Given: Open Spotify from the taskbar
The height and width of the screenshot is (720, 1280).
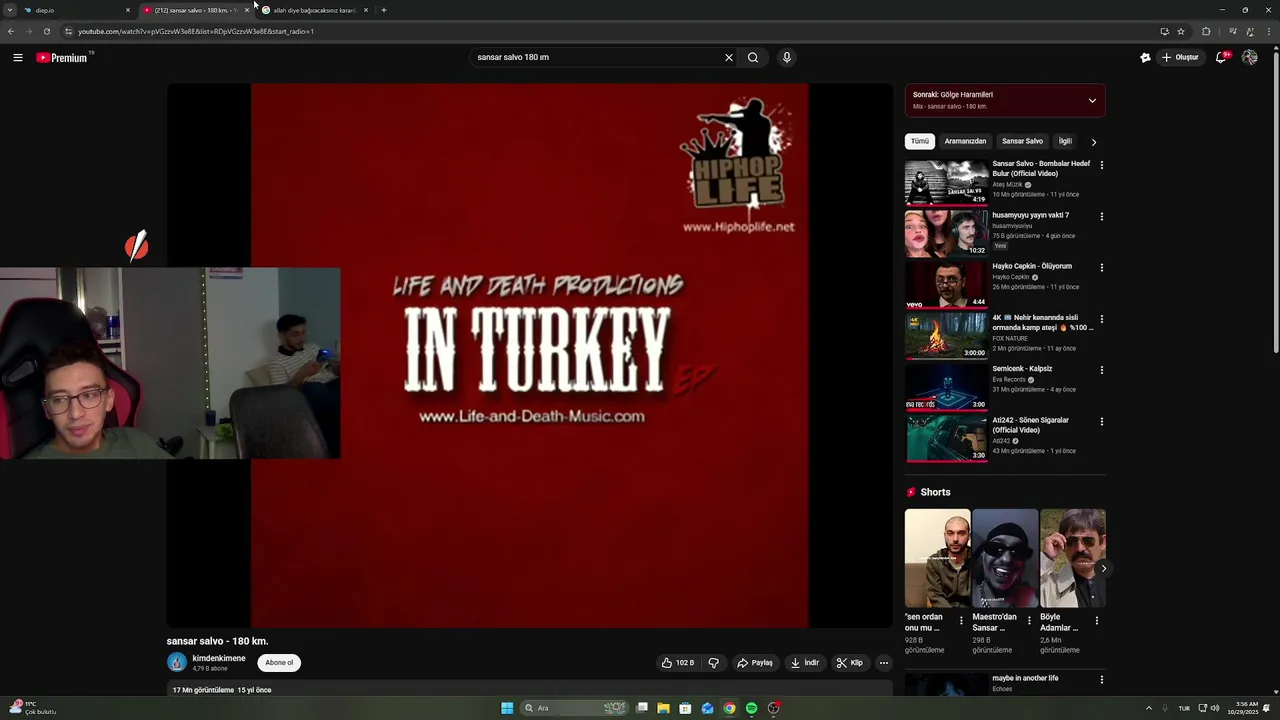Looking at the screenshot, I should click(x=751, y=708).
